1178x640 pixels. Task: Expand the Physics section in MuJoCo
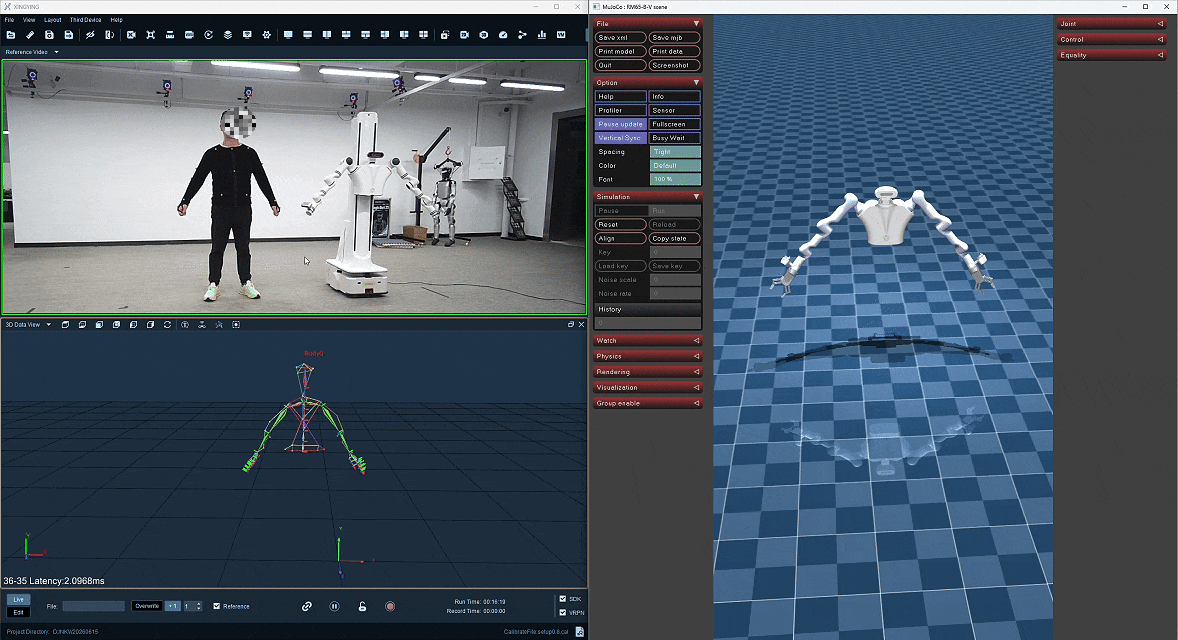tap(648, 356)
